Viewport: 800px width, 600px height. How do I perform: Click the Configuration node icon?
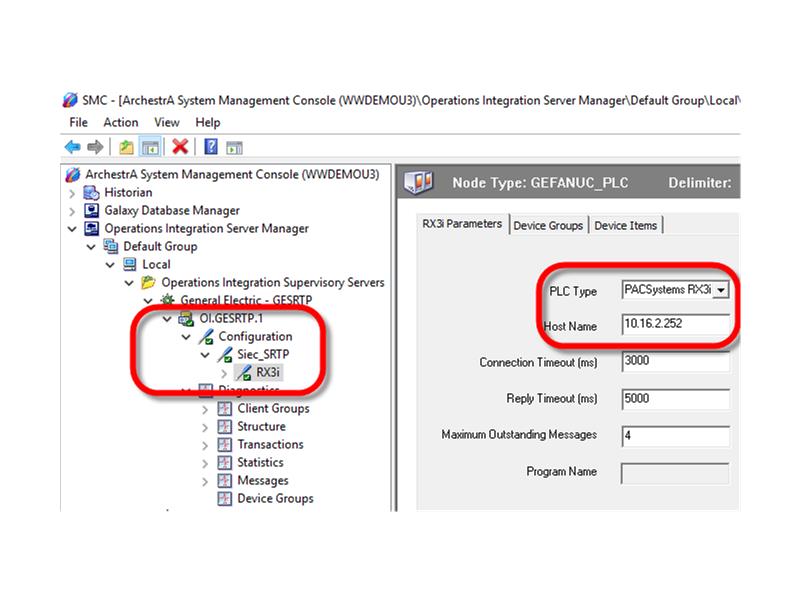pyautogui.click(x=206, y=337)
